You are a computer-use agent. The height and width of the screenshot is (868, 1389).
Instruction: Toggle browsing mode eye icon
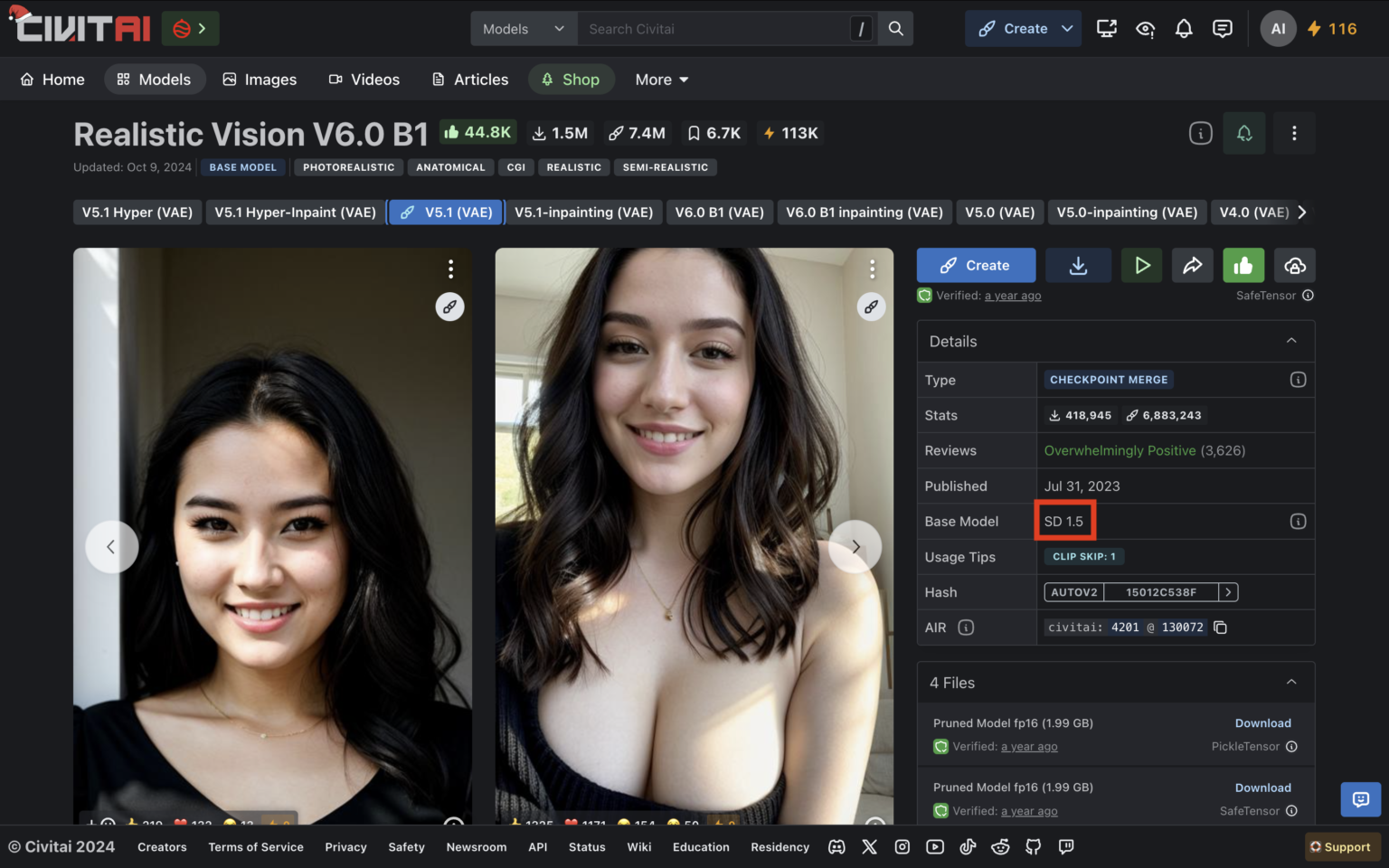(x=1145, y=29)
